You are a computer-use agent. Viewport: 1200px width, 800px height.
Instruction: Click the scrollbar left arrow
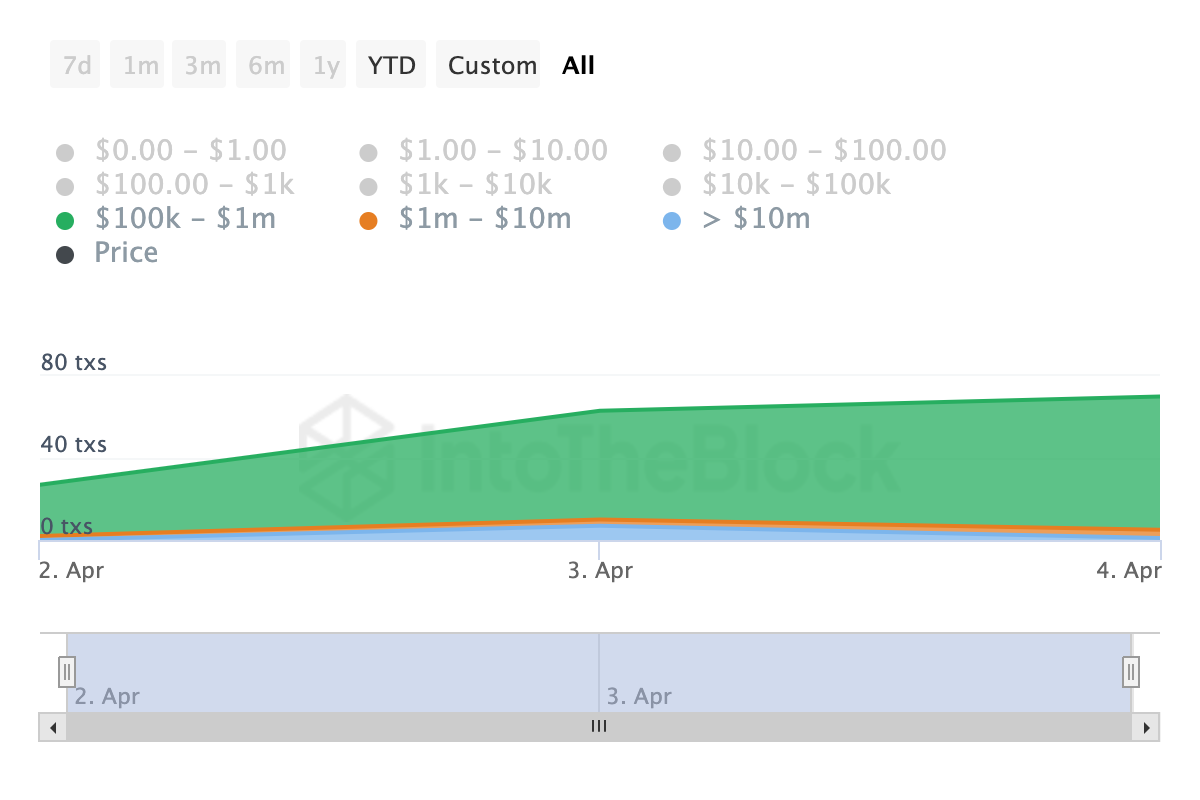click(x=53, y=727)
